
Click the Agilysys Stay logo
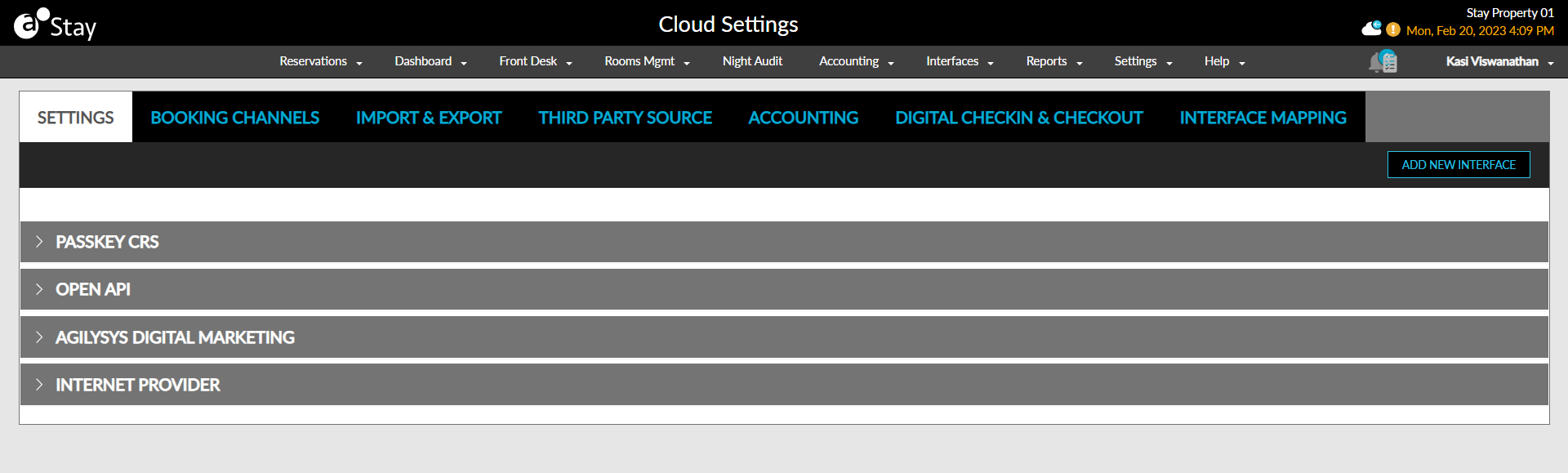coord(56,25)
